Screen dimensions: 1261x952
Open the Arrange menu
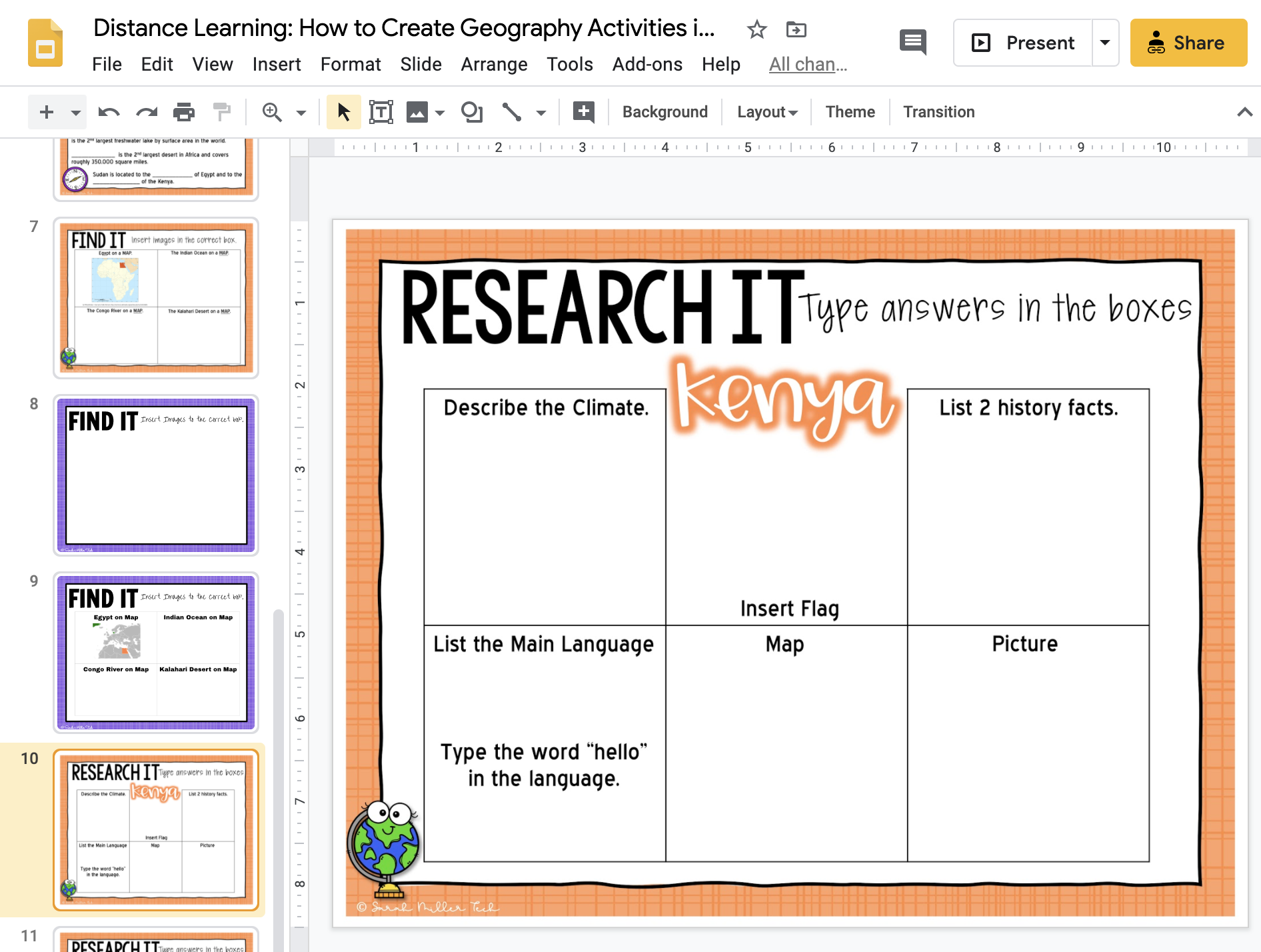point(494,64)
